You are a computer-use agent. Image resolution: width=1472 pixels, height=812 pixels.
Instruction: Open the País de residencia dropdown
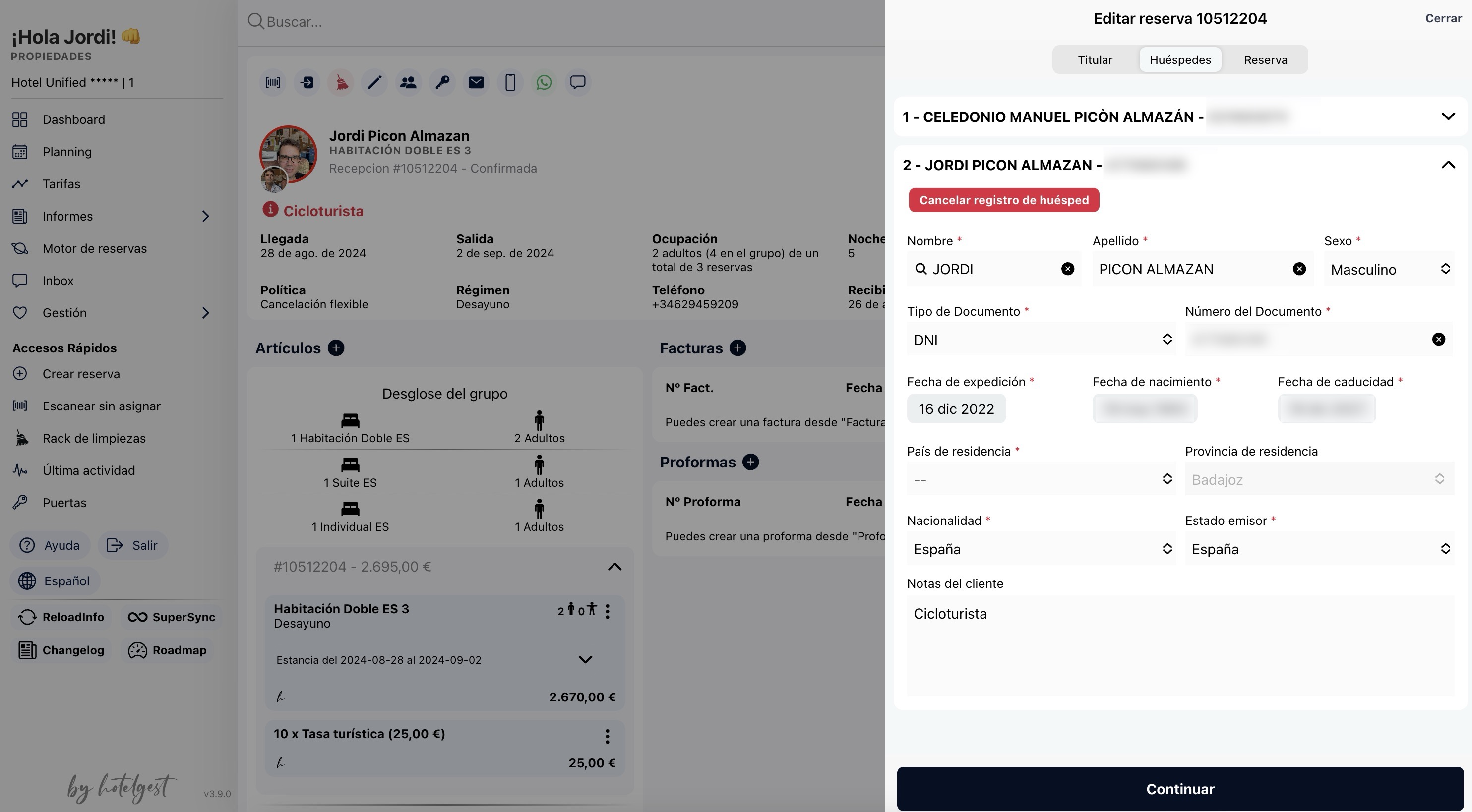[1041, 479]
